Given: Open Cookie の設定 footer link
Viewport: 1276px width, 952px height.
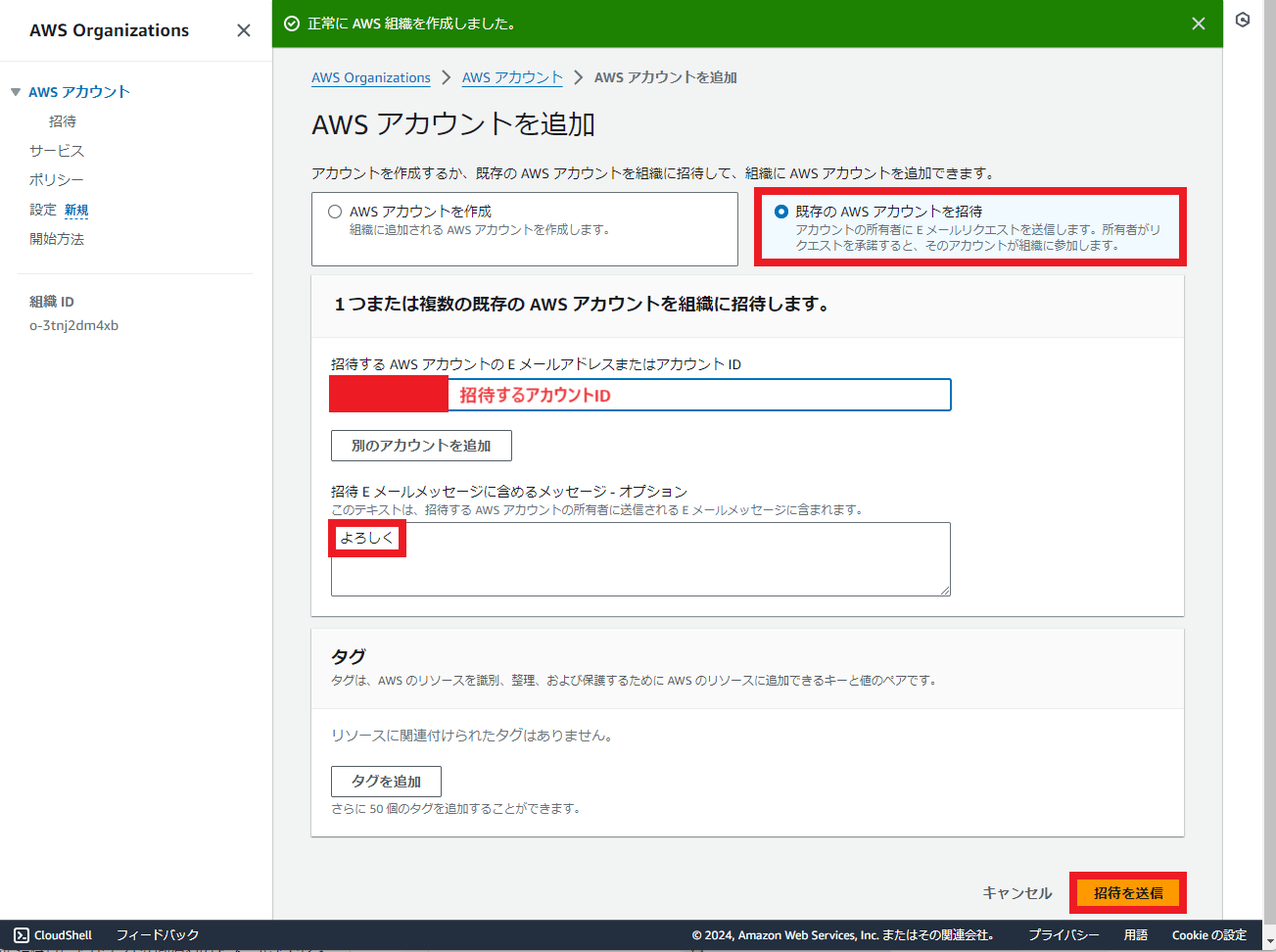Looking at the screenshot, I should tap(1209, 935).
